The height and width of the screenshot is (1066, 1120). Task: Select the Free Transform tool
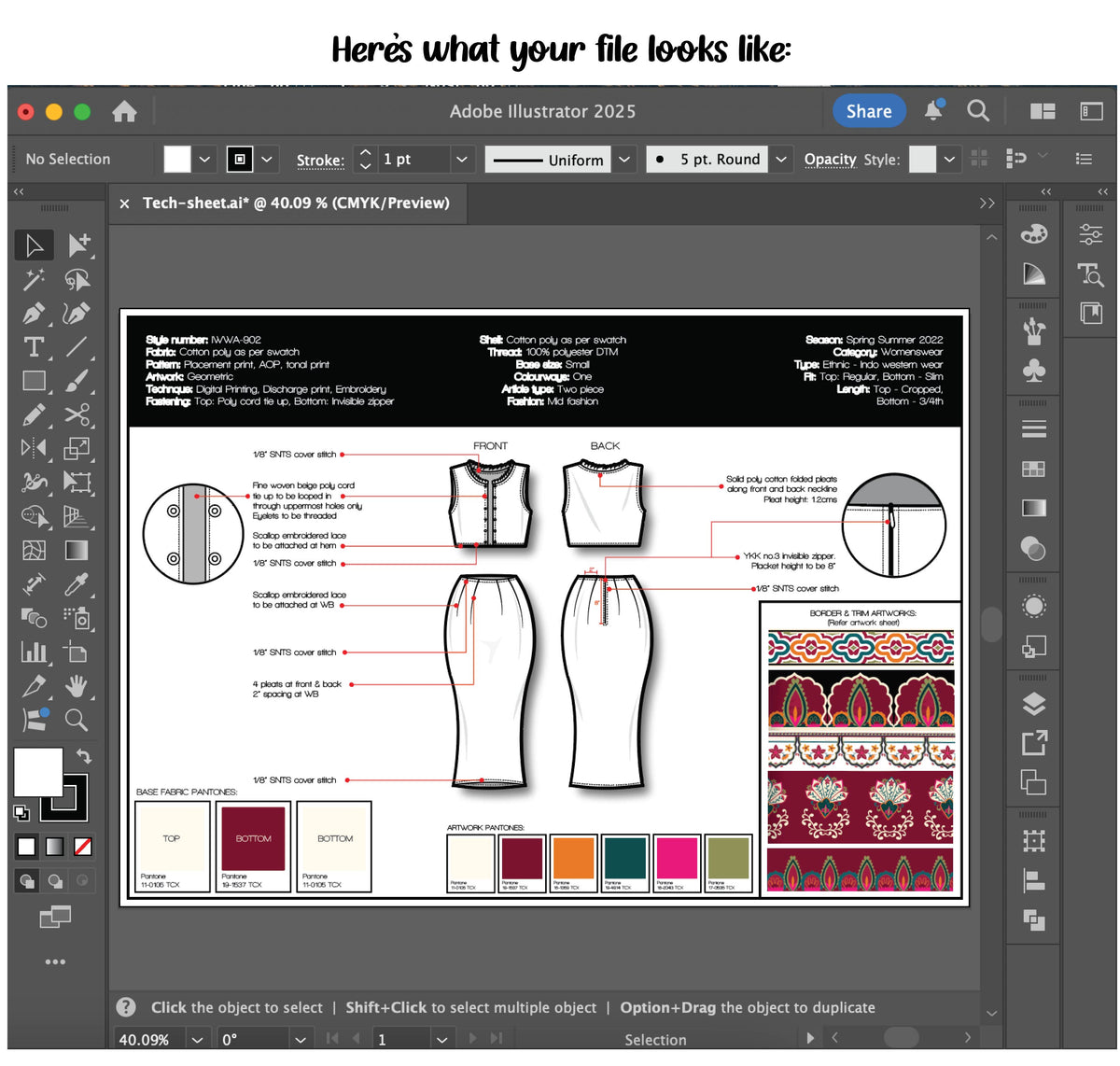click(x=77, y=483)
